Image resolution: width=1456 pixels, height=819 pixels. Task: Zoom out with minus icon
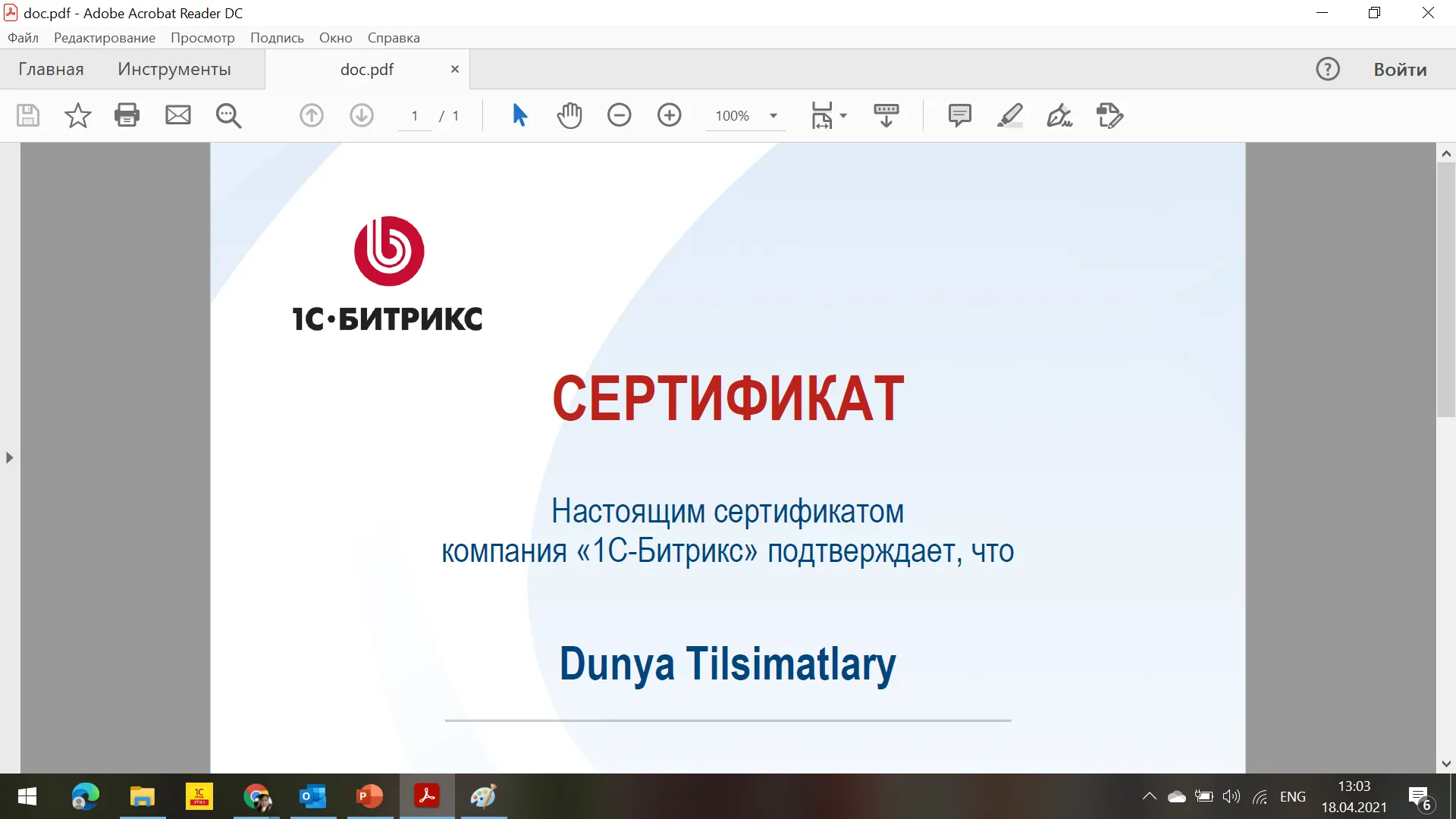[x=620, y=115]
